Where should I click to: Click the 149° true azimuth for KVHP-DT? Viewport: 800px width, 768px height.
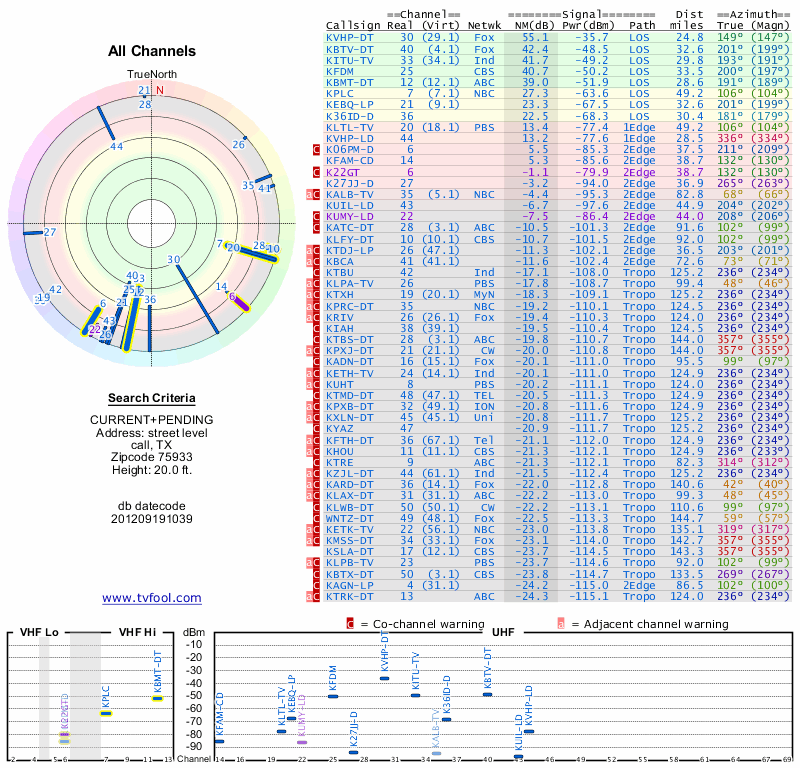[730, 38]
